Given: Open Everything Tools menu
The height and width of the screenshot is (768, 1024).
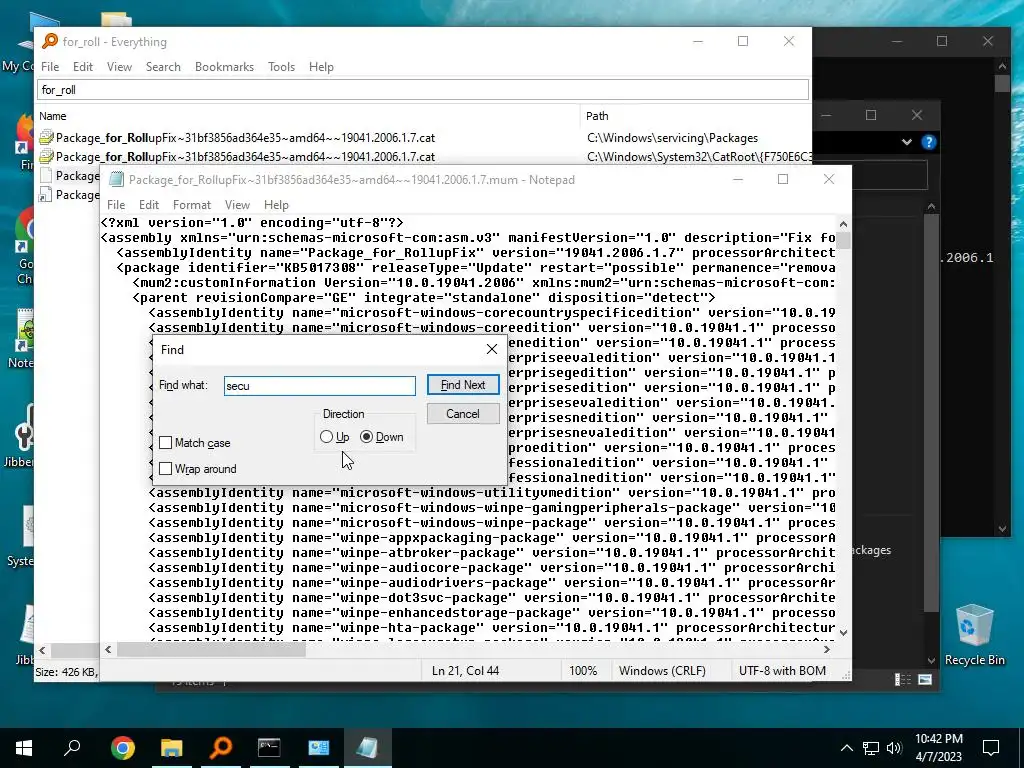Looking at the screenshot, I should click(281, 67).
